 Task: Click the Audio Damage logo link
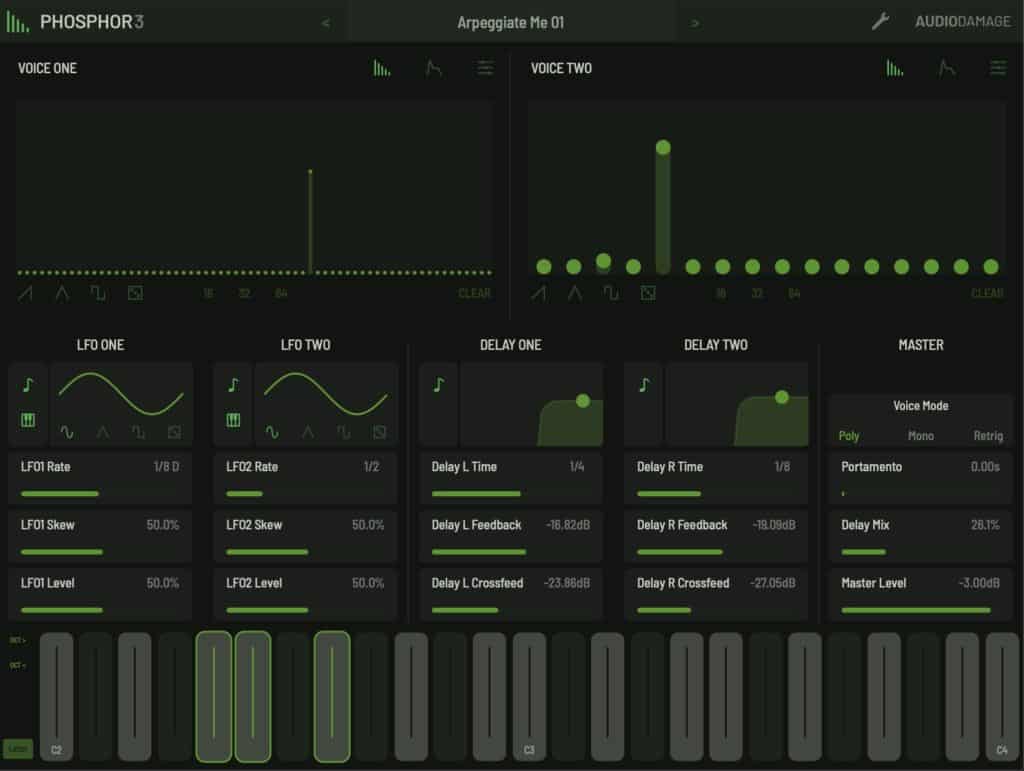pos(963,22)
